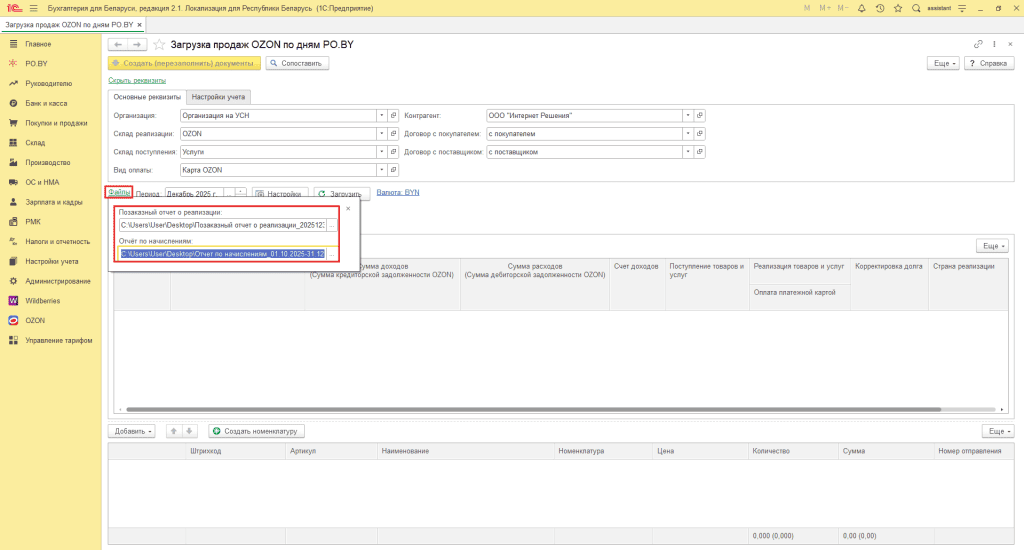Open three-dots form menu near close

(994, 44)
